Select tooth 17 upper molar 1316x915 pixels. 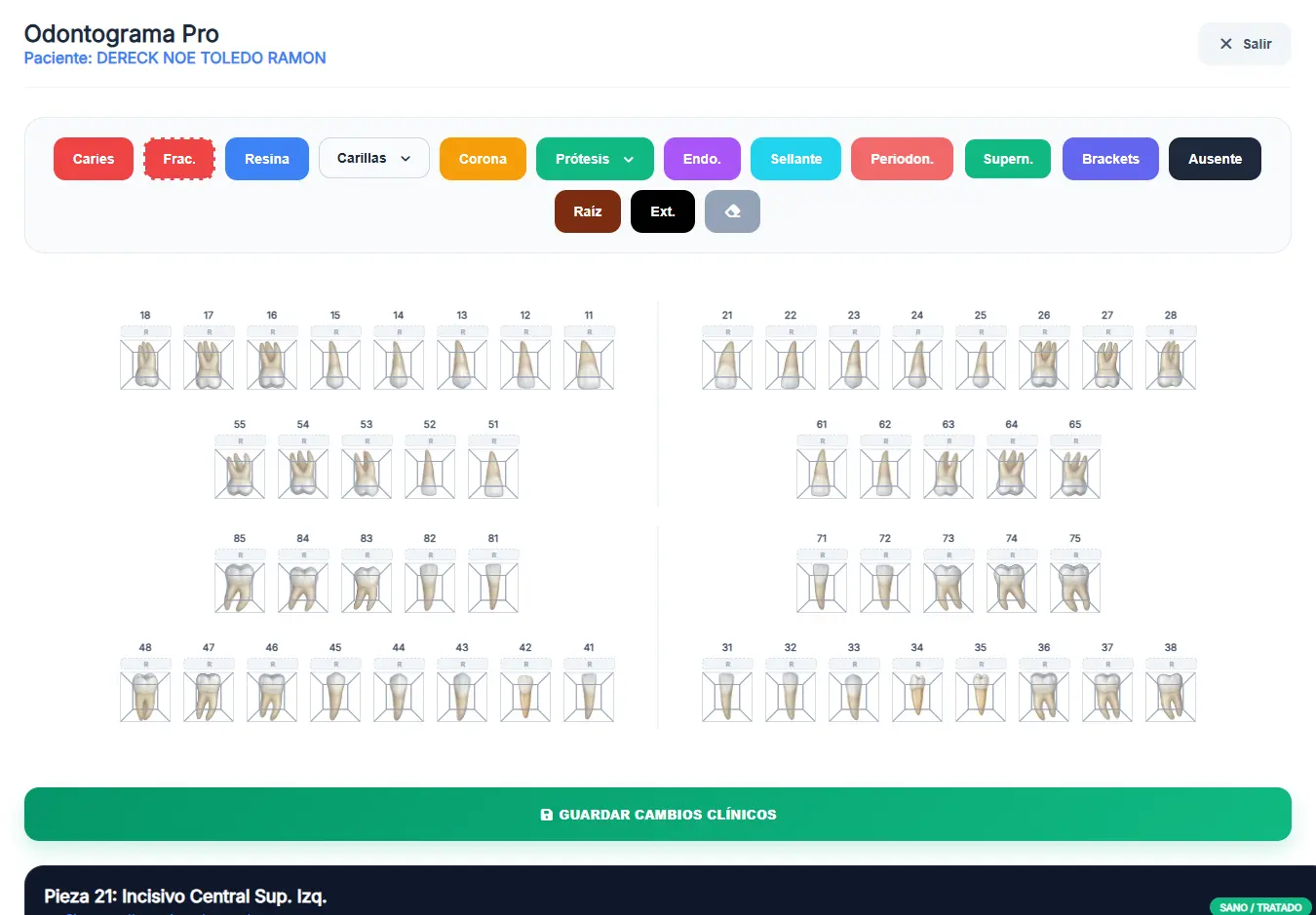209,364
